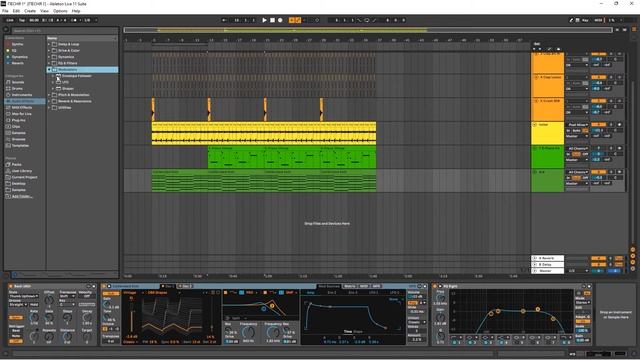Click the arrangement overview bar
The image size is (640, 360).
click(367, 30)
